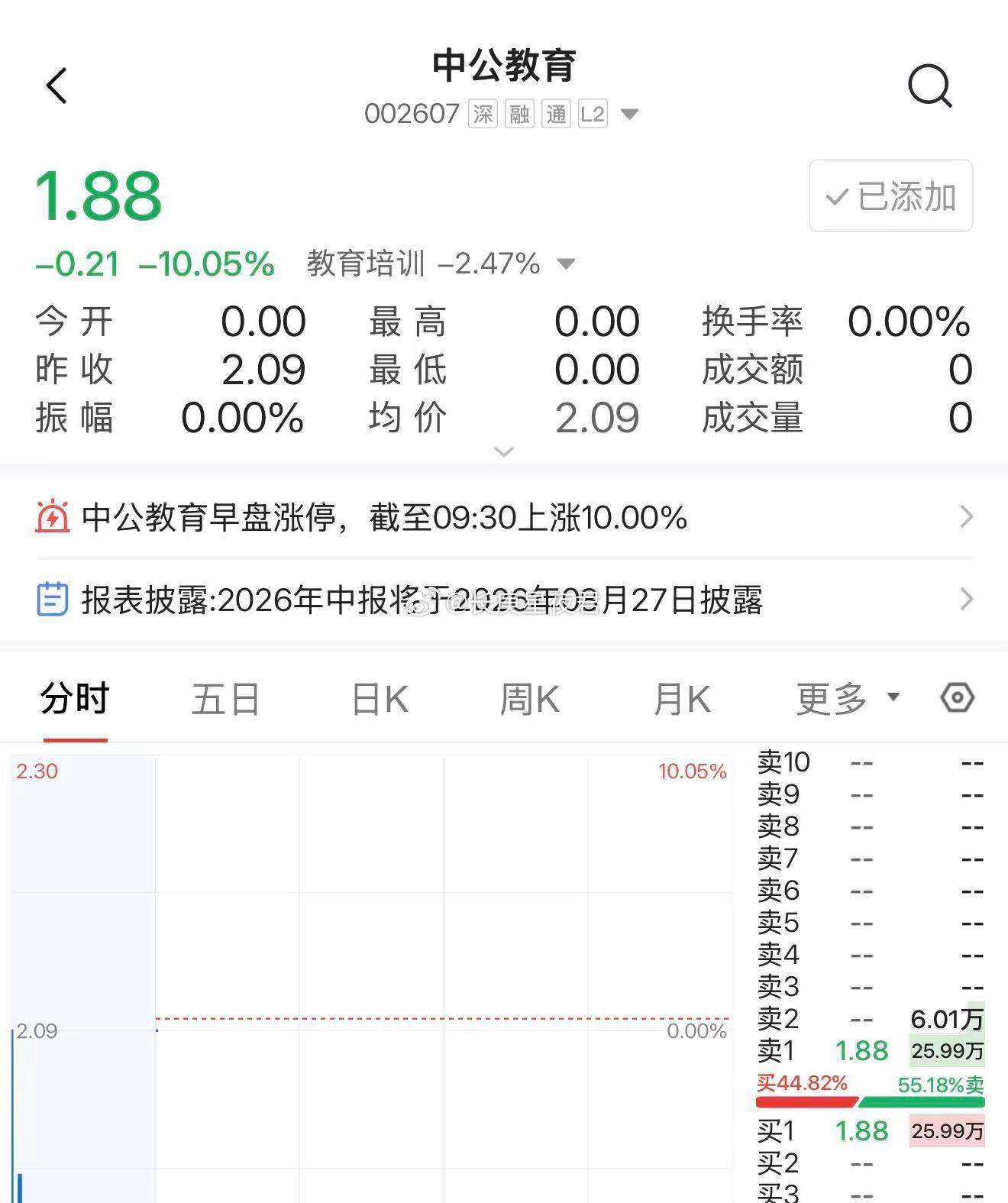This screenshot has height=1203, width=1008.
Task: Open the search magnifier icon
Action: (x=930, y=86)
